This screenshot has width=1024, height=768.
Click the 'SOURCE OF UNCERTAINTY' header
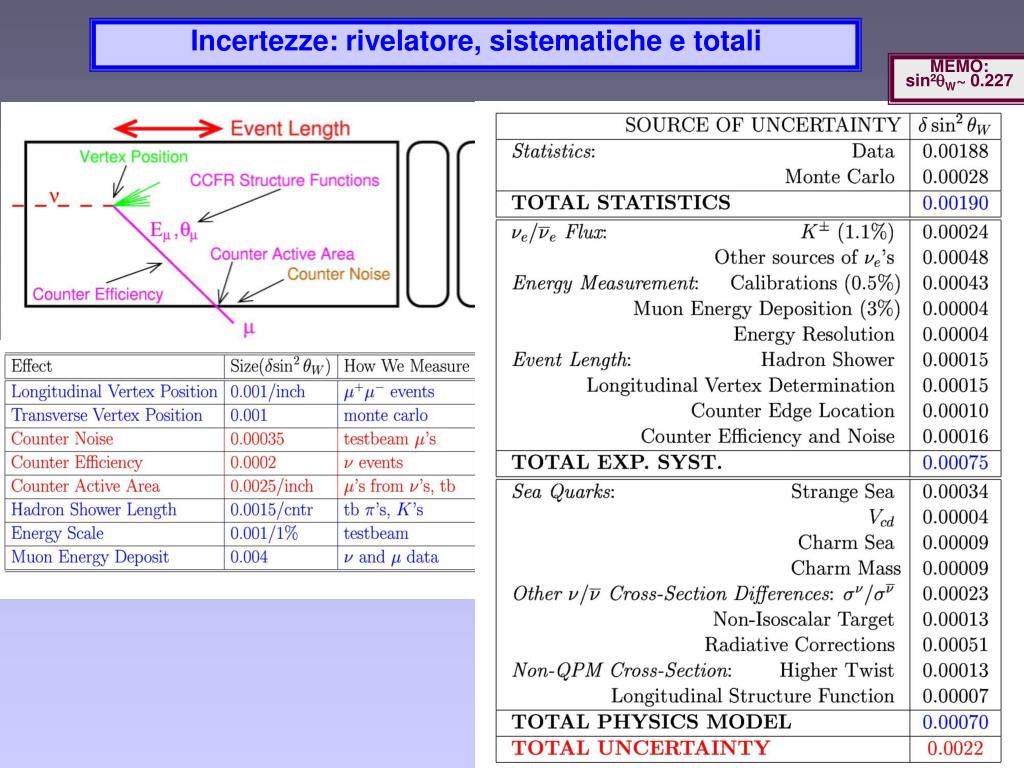point(762,125)
